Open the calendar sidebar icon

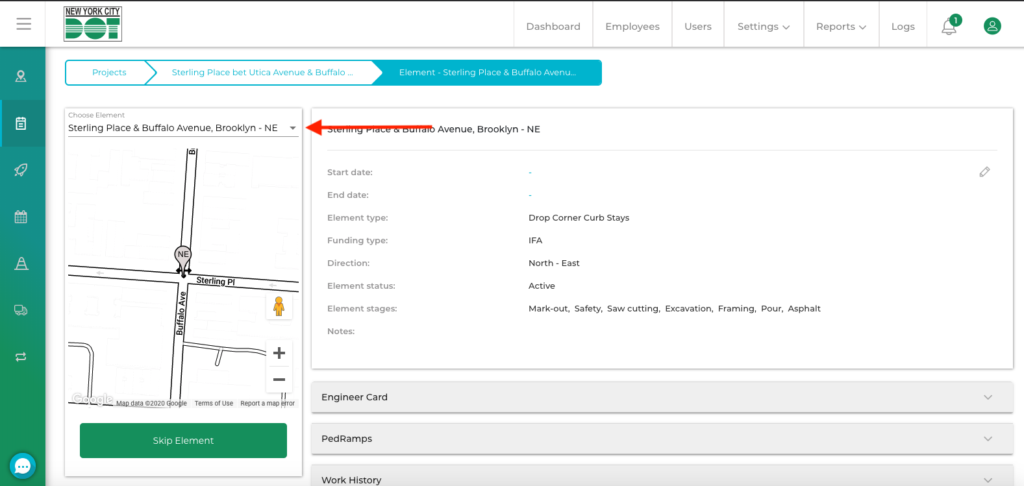21,217
